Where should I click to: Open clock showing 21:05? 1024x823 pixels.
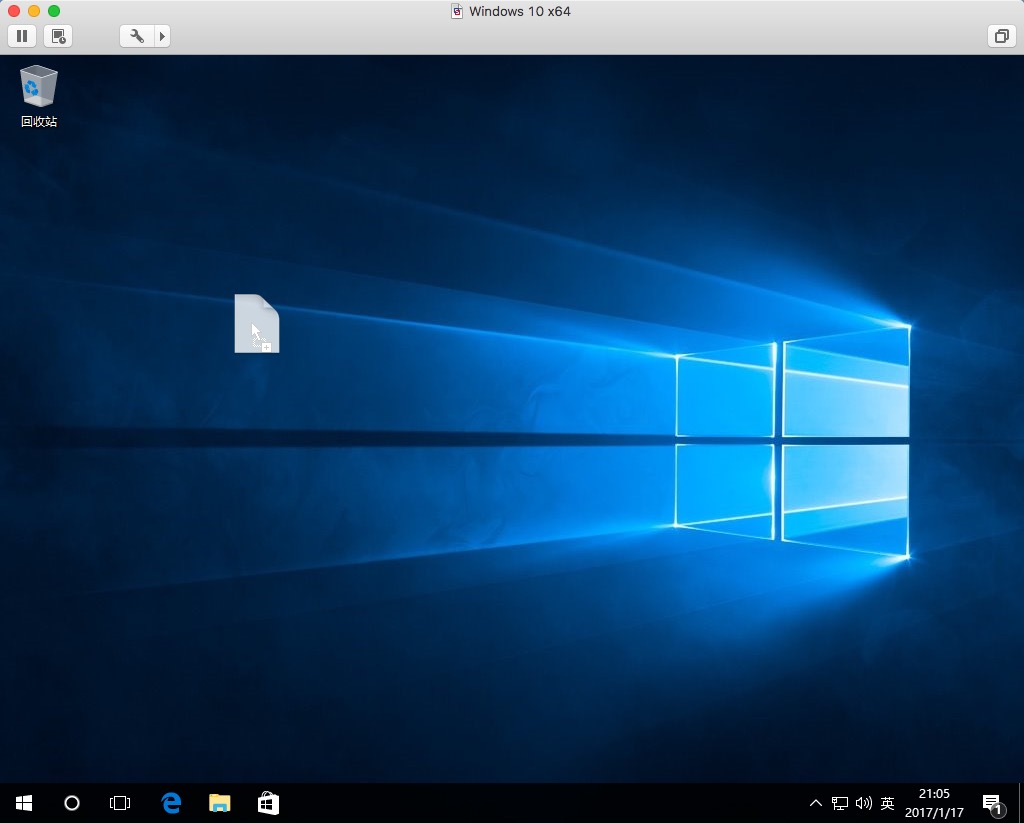pyautogui.click(x=934, y=803)
